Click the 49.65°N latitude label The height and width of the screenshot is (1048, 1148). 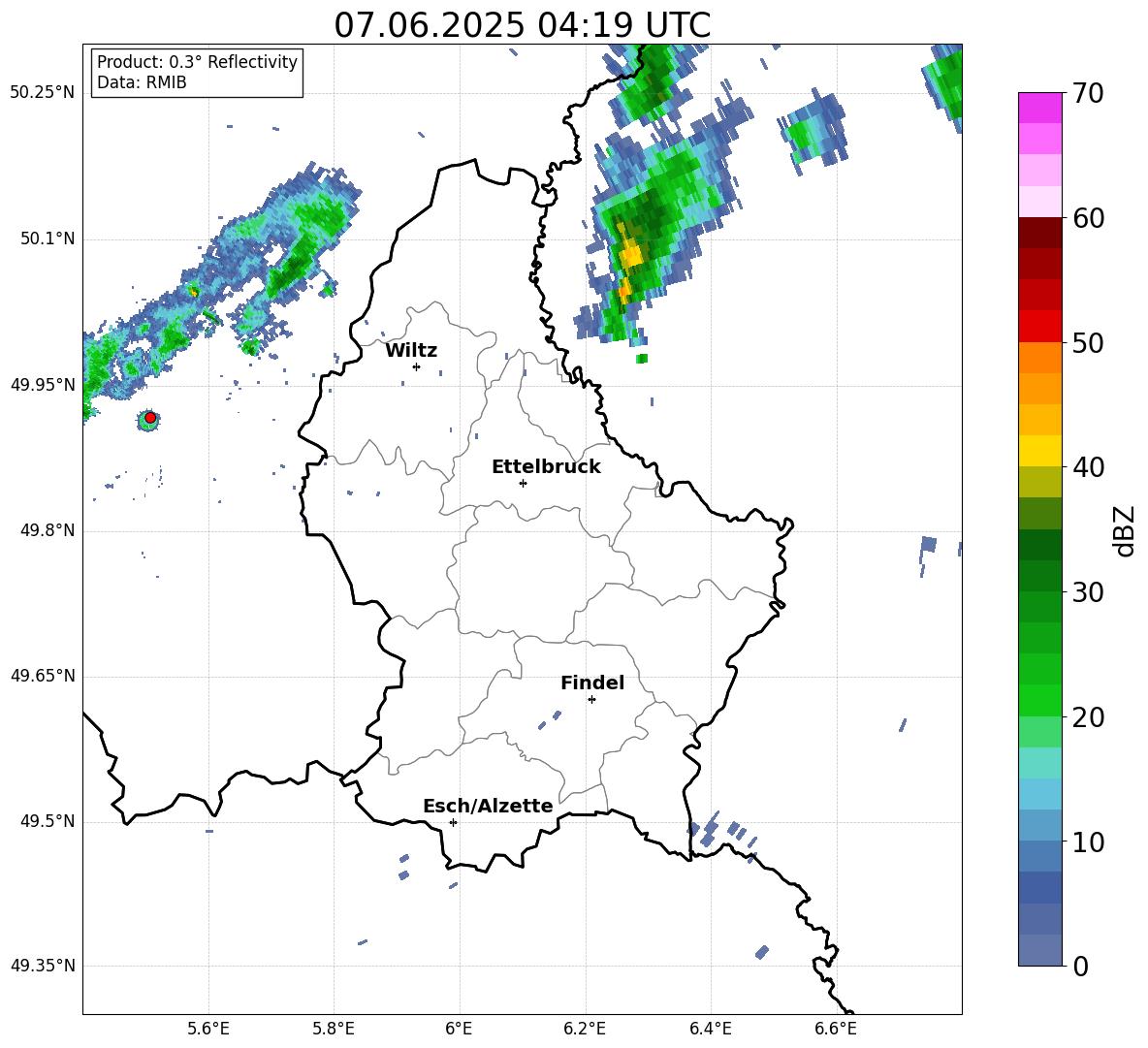(43, 676)
